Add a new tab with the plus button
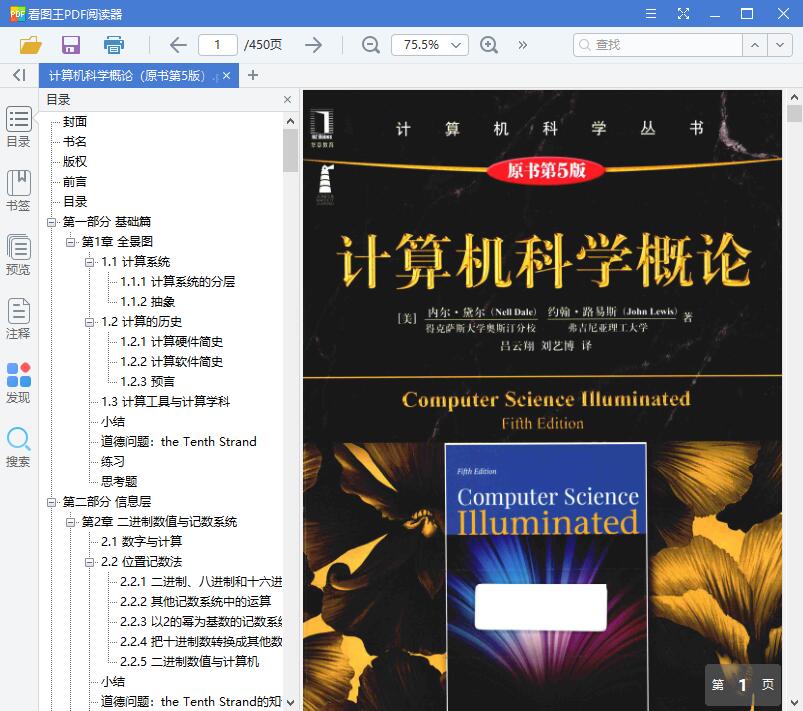 pyautogui.click(x=252, y=75)
